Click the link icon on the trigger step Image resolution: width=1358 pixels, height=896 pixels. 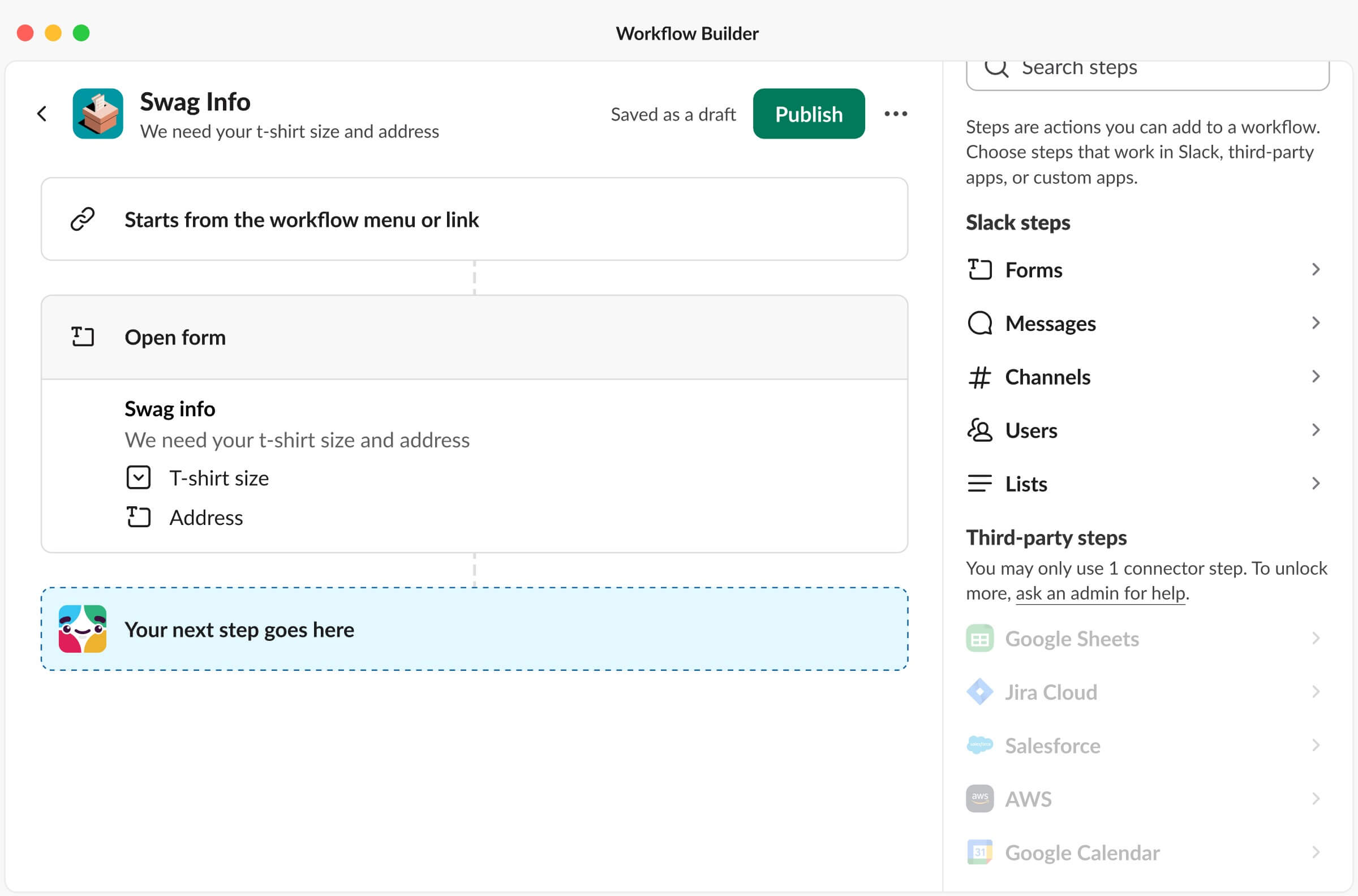pyautogui.click(x=82, y=219)
